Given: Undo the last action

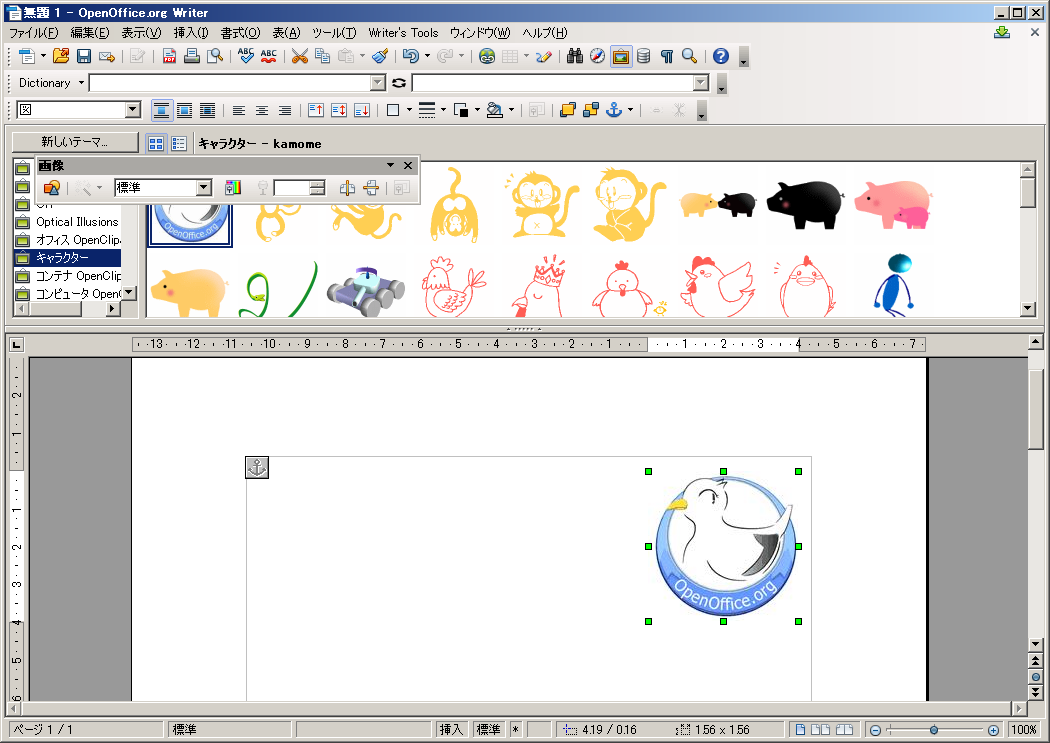Looking at the screenshot, I should point(411,56).
